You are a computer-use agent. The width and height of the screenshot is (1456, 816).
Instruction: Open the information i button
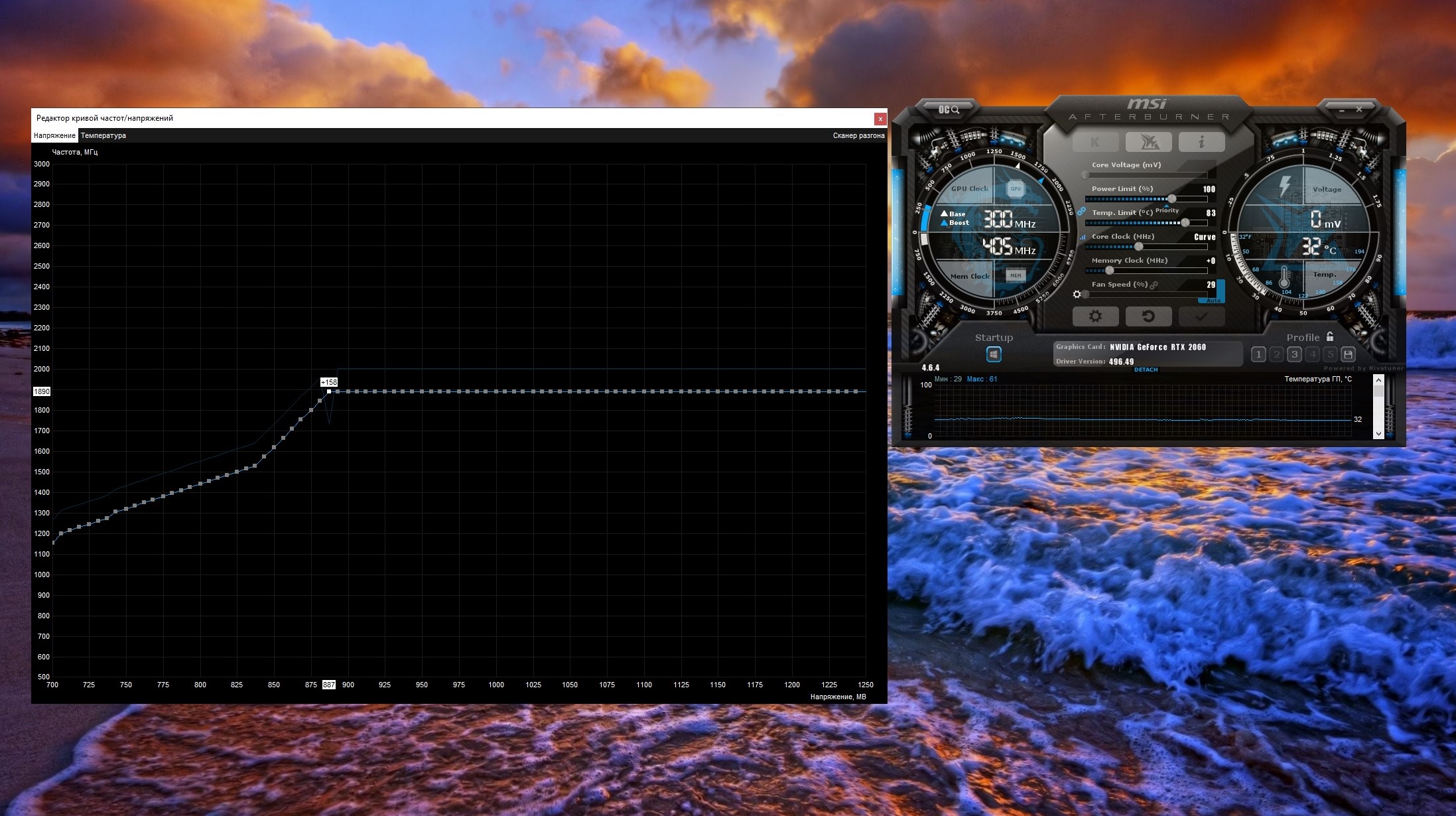1201,141
